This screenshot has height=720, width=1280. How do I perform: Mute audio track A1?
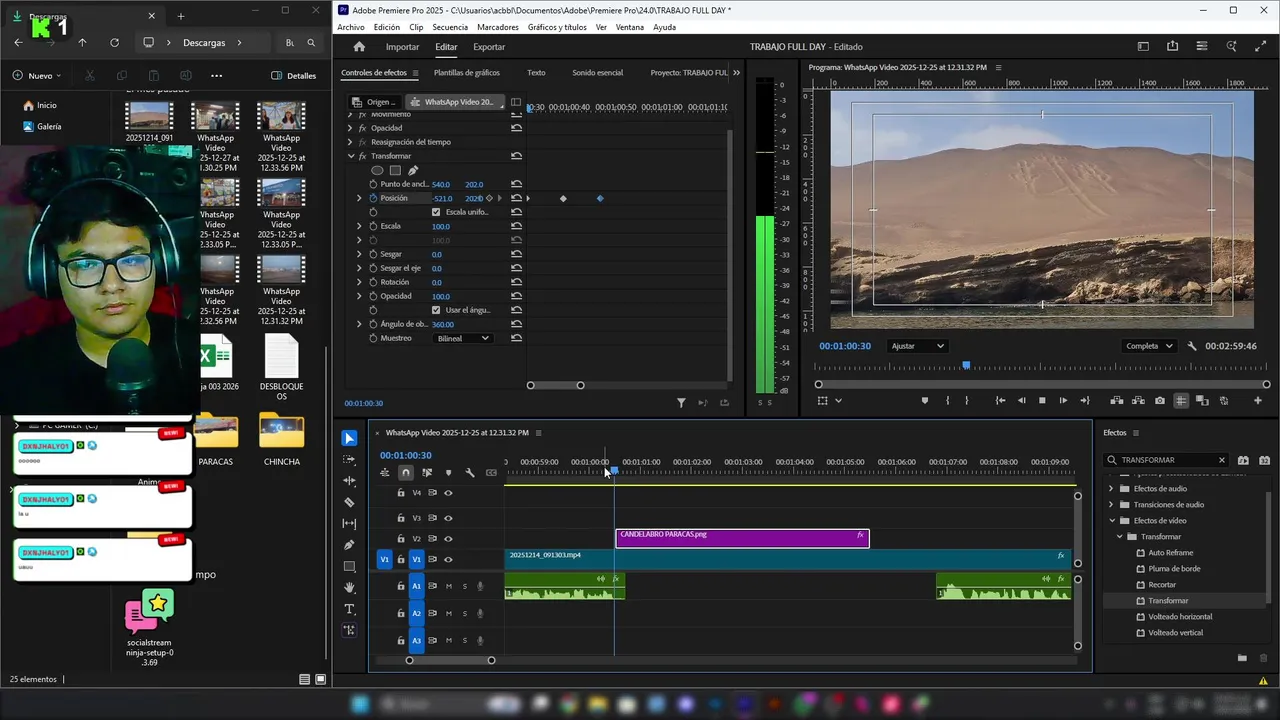pyautogui.click(x=449, y=586)
